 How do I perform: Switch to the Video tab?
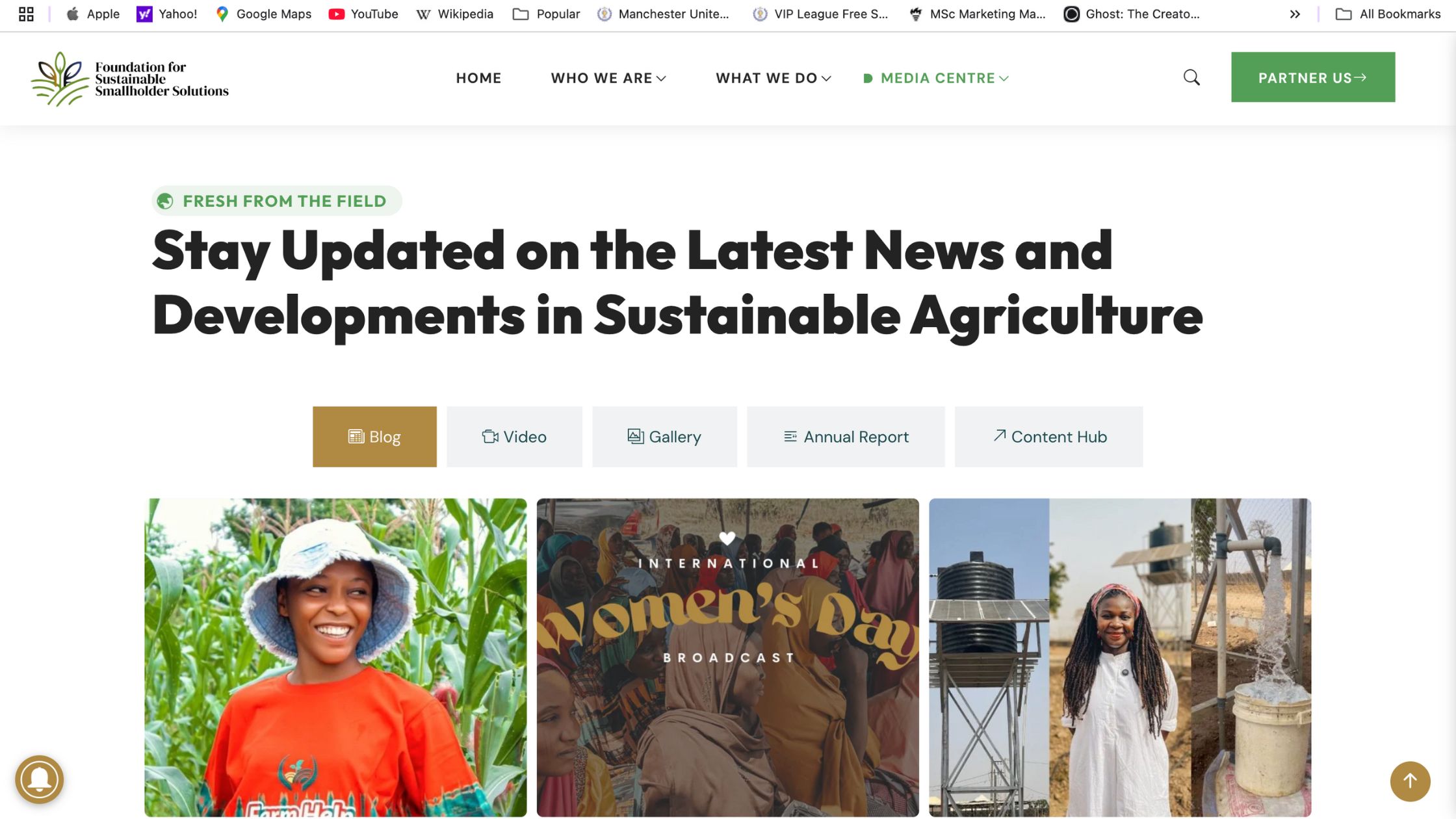pos(514,437)
